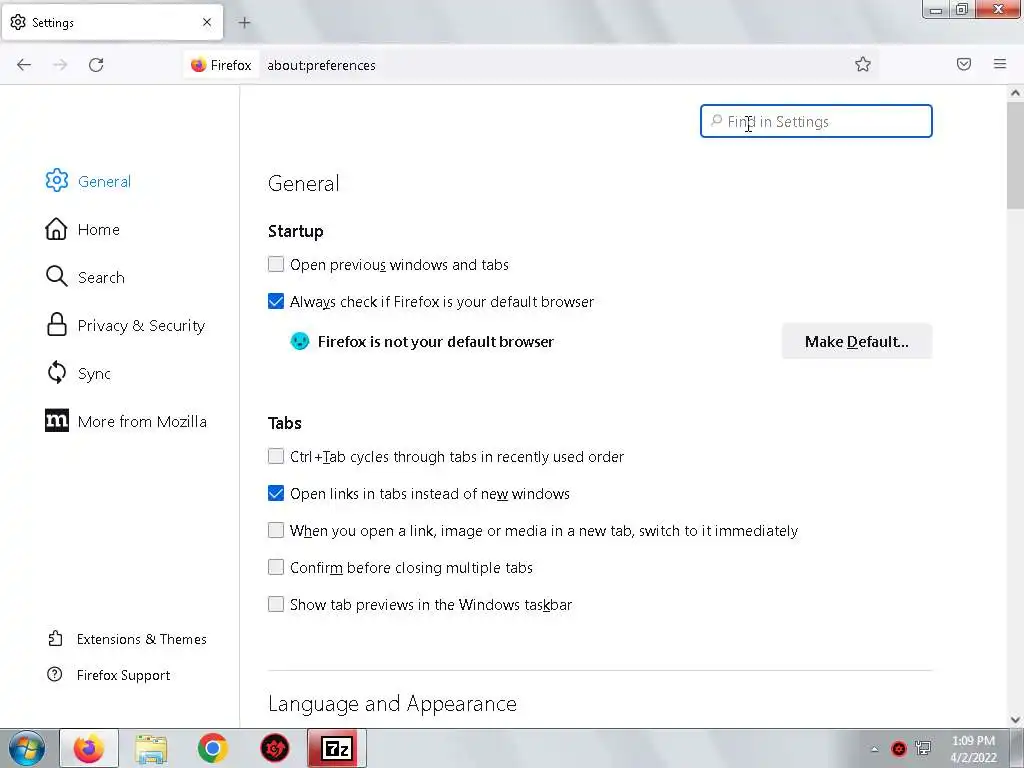Enable Confirm before closing multiple tabs
This screenshot has height=768, width=1024.
276,567
